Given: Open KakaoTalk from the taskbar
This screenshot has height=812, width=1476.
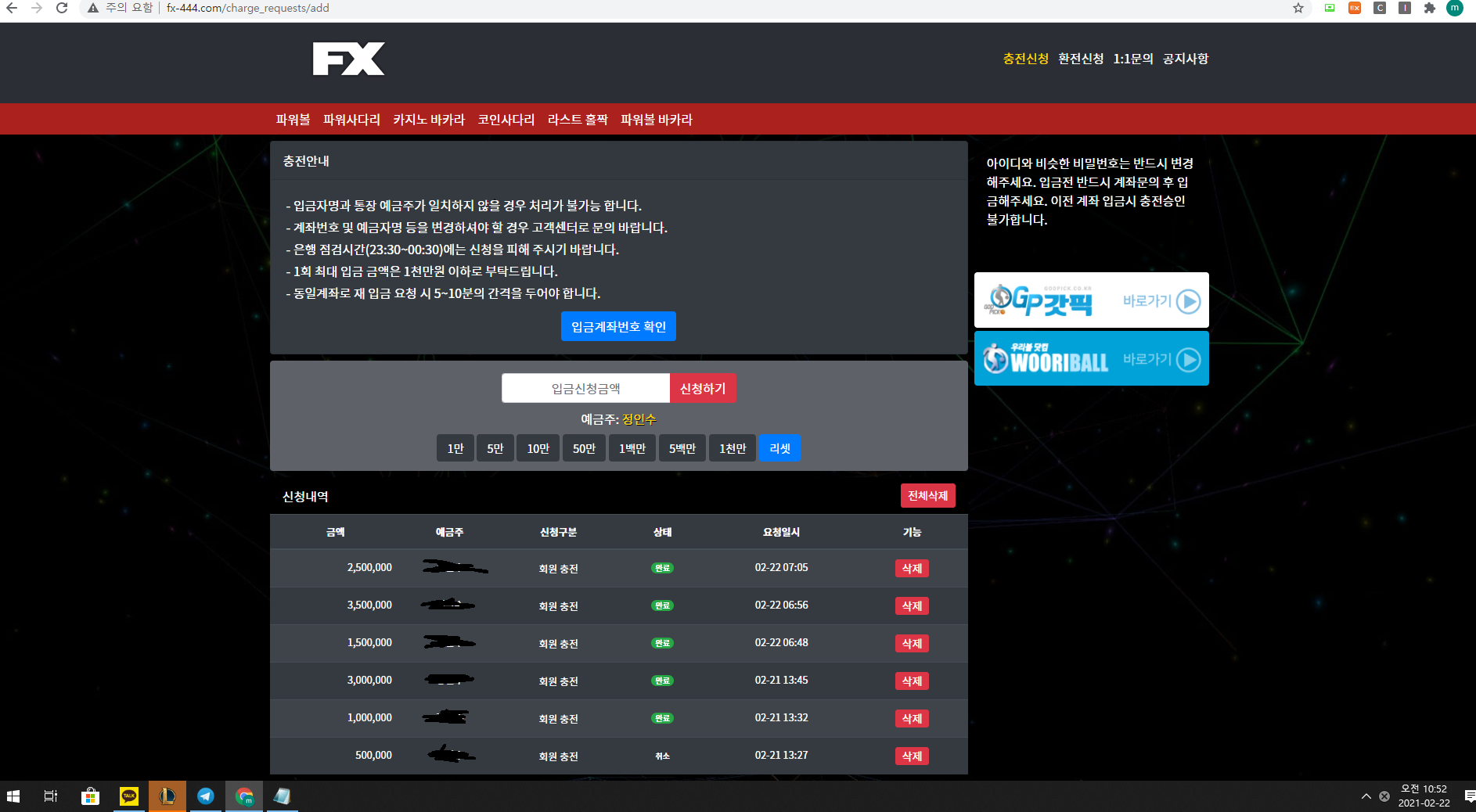Looking at the screenshot, I should pos(129,796).
